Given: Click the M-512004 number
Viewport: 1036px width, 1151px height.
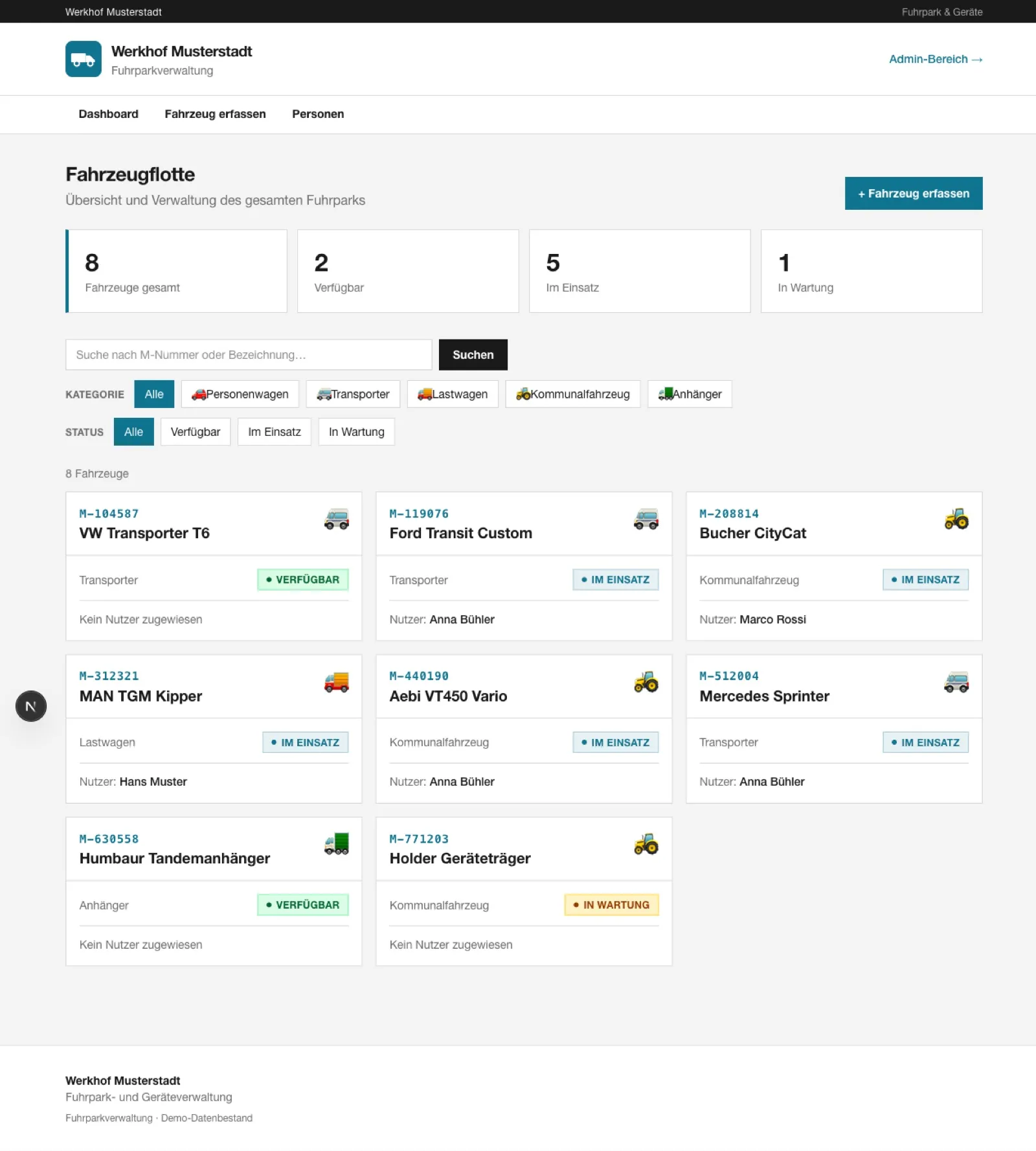Looking at the screenshot, I should [729, 676].
